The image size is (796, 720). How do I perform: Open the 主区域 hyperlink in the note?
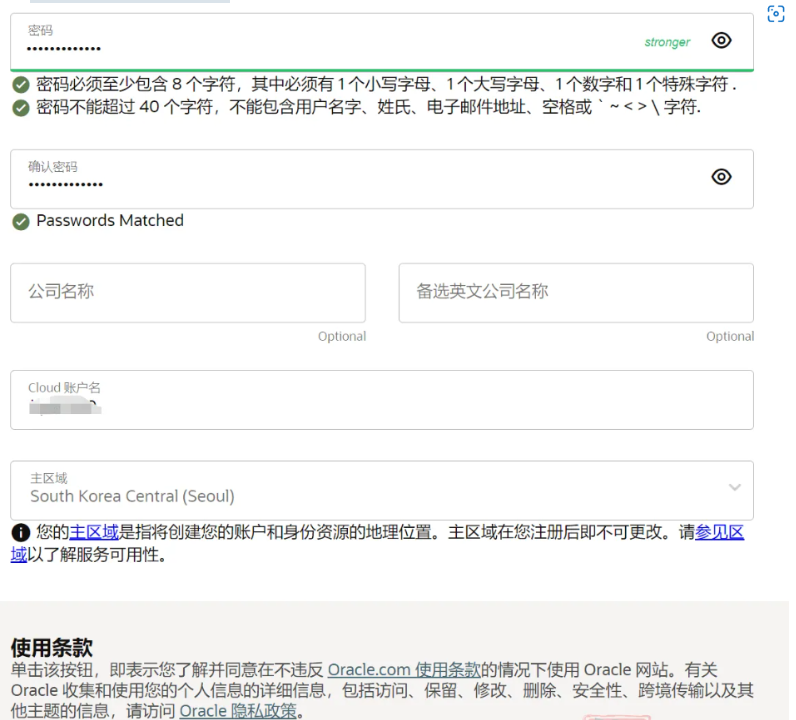pos(94,533)
